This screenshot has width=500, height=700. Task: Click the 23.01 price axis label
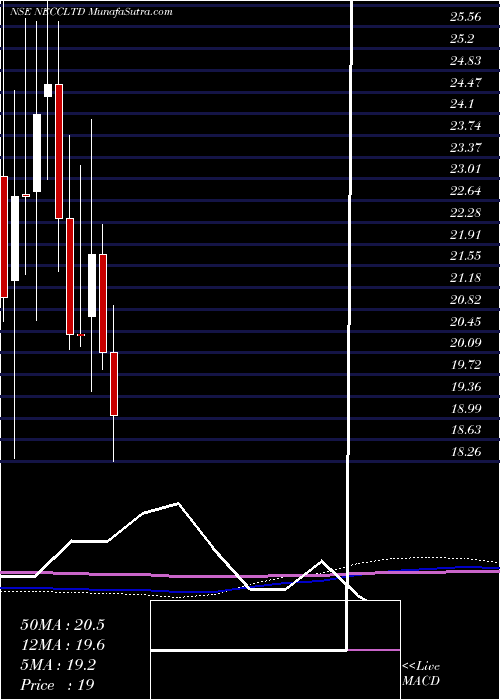click(x=466, y=169)
